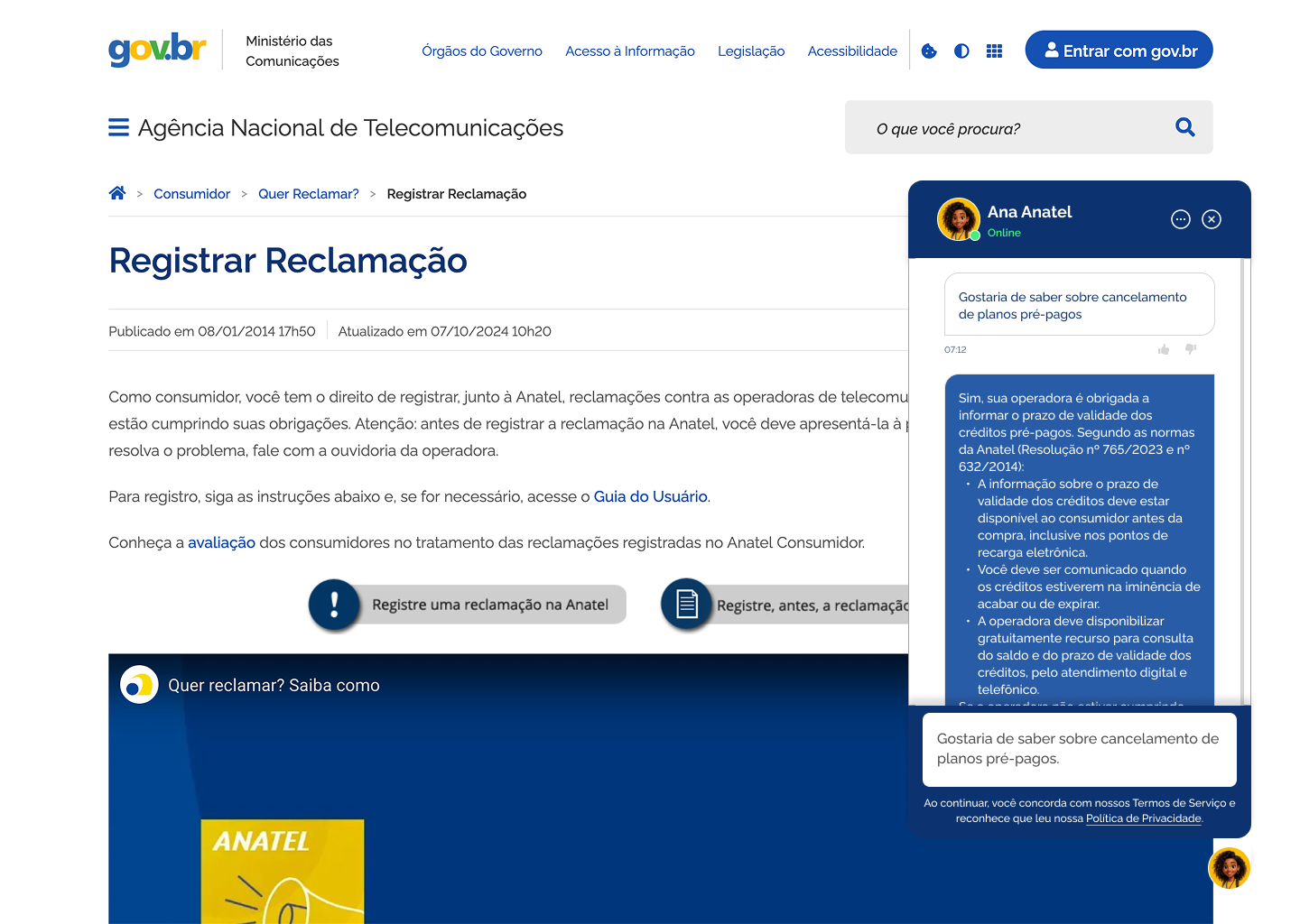Screen dimensions: 1300x924
Task: Click the chat message input field
Action: [x=1079, y=749]
